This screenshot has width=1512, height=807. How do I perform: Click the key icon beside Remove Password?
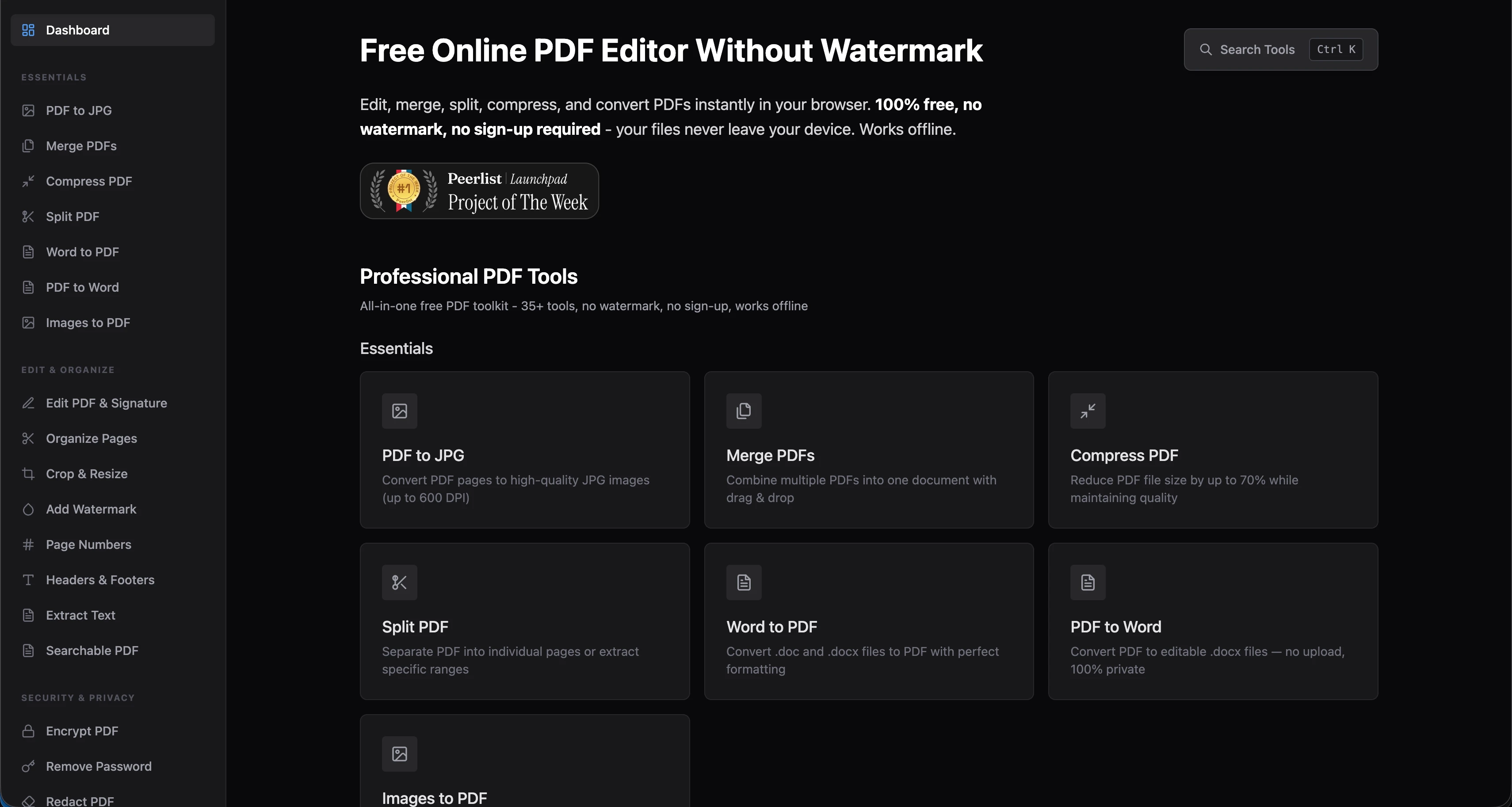(x=28, y=766)
